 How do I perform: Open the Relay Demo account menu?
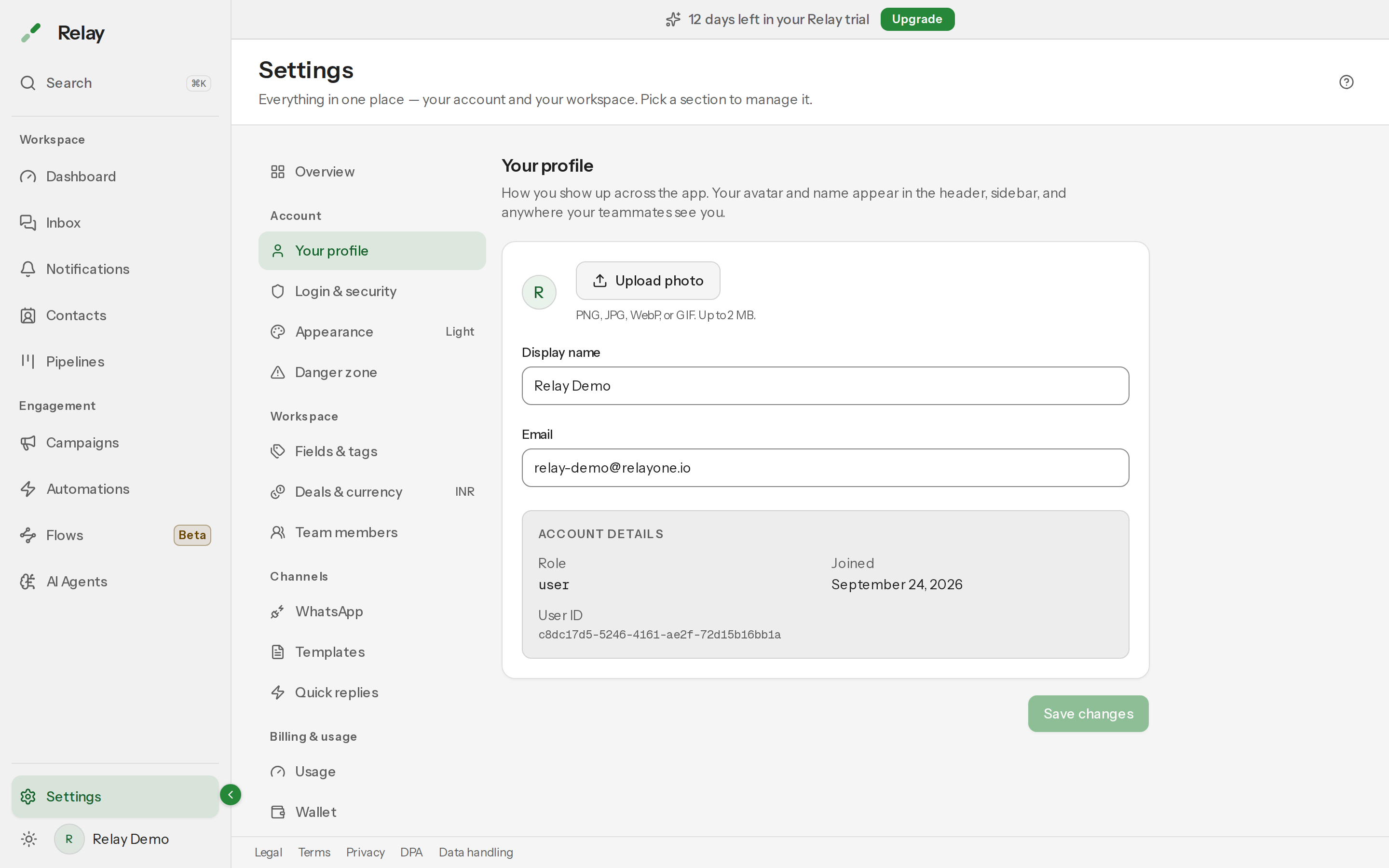[x=112, y=839]
